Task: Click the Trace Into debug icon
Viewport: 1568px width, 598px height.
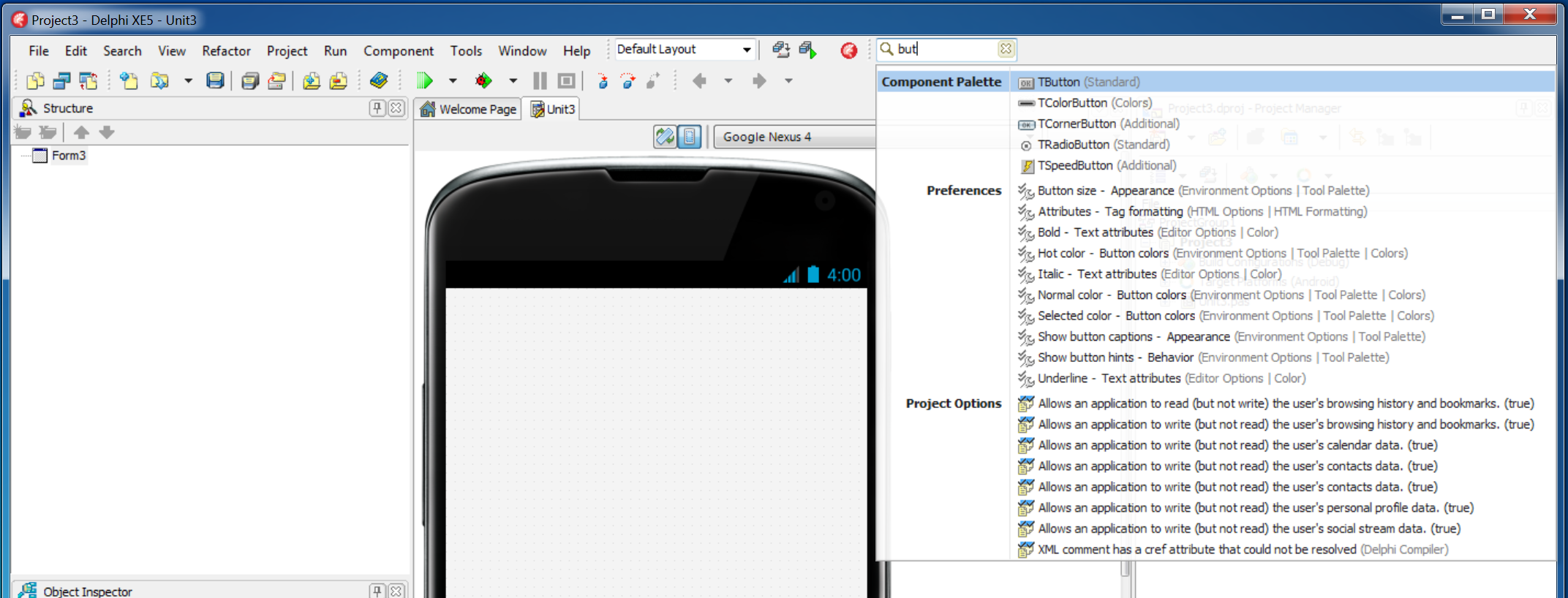Action: (x=603, y=81)
